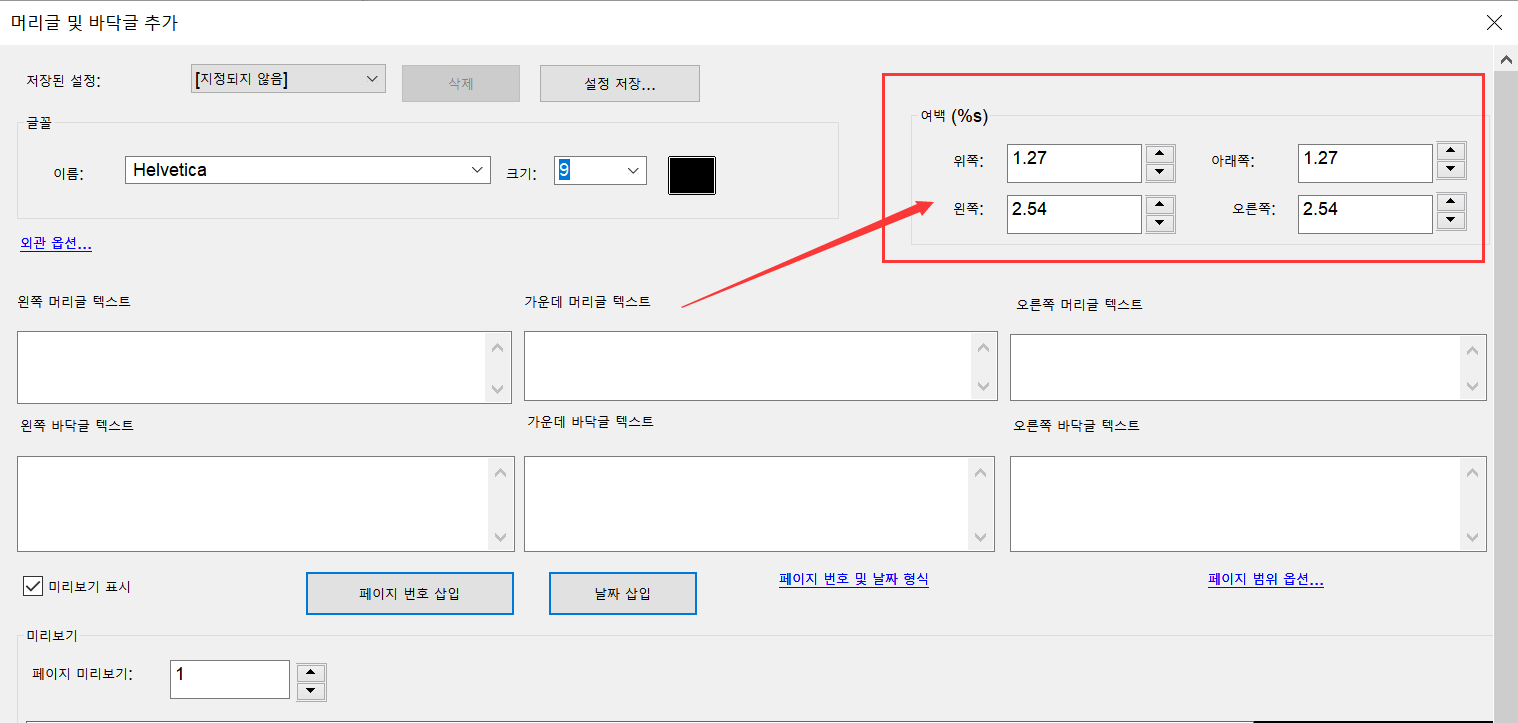Open the font size 9 dropdown
Image resolution: width=1518 pixels, height=723 pixels.
[x=634, y=171]
